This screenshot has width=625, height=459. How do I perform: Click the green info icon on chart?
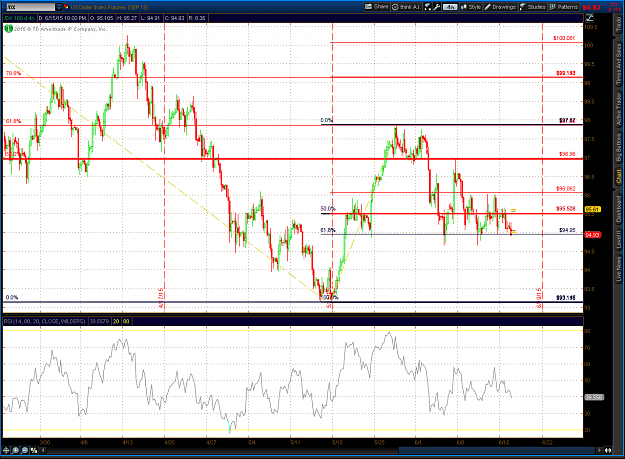point(8,29)
